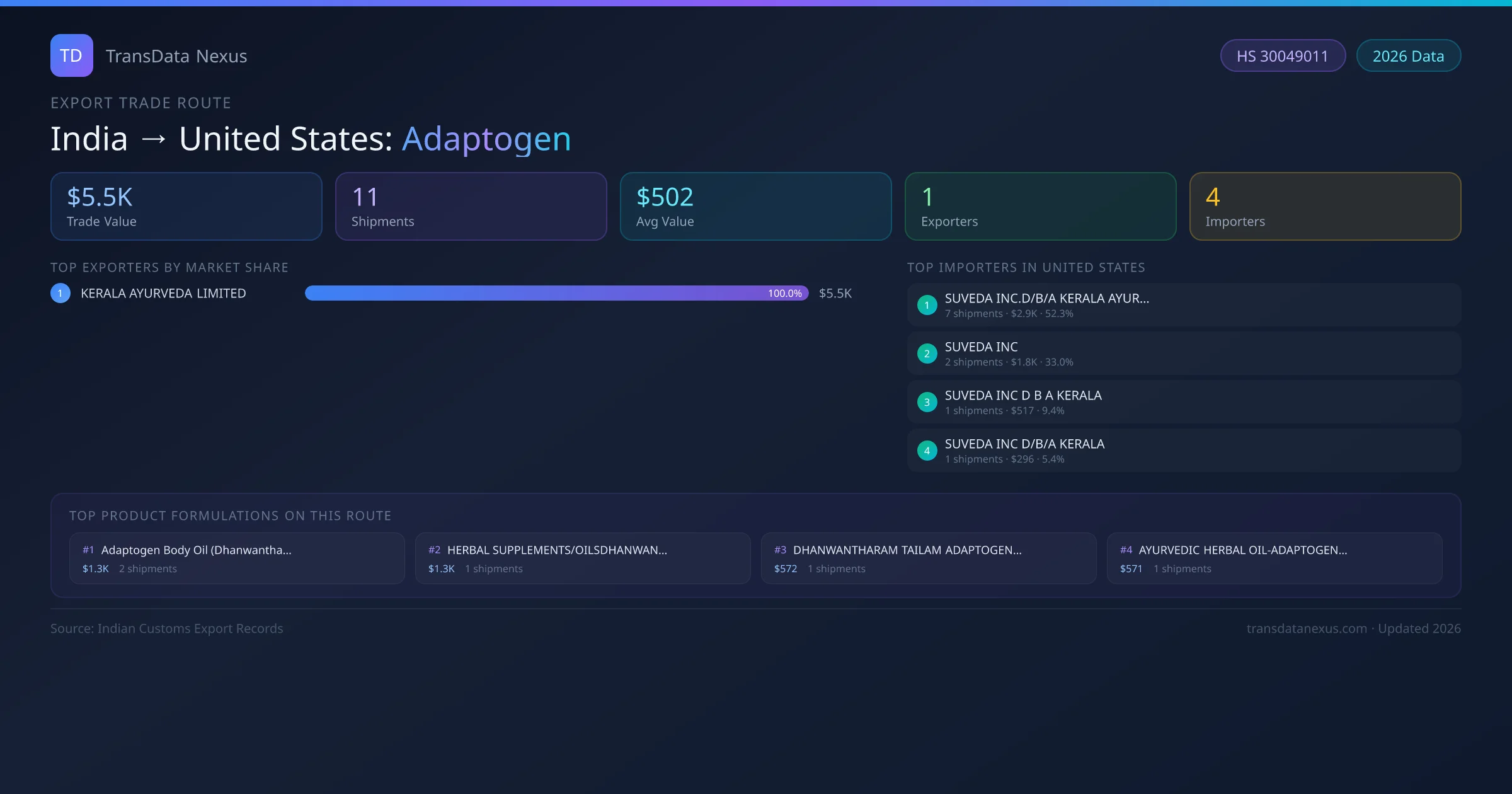Open the $5.5K Trade Value card

[186, 206]
